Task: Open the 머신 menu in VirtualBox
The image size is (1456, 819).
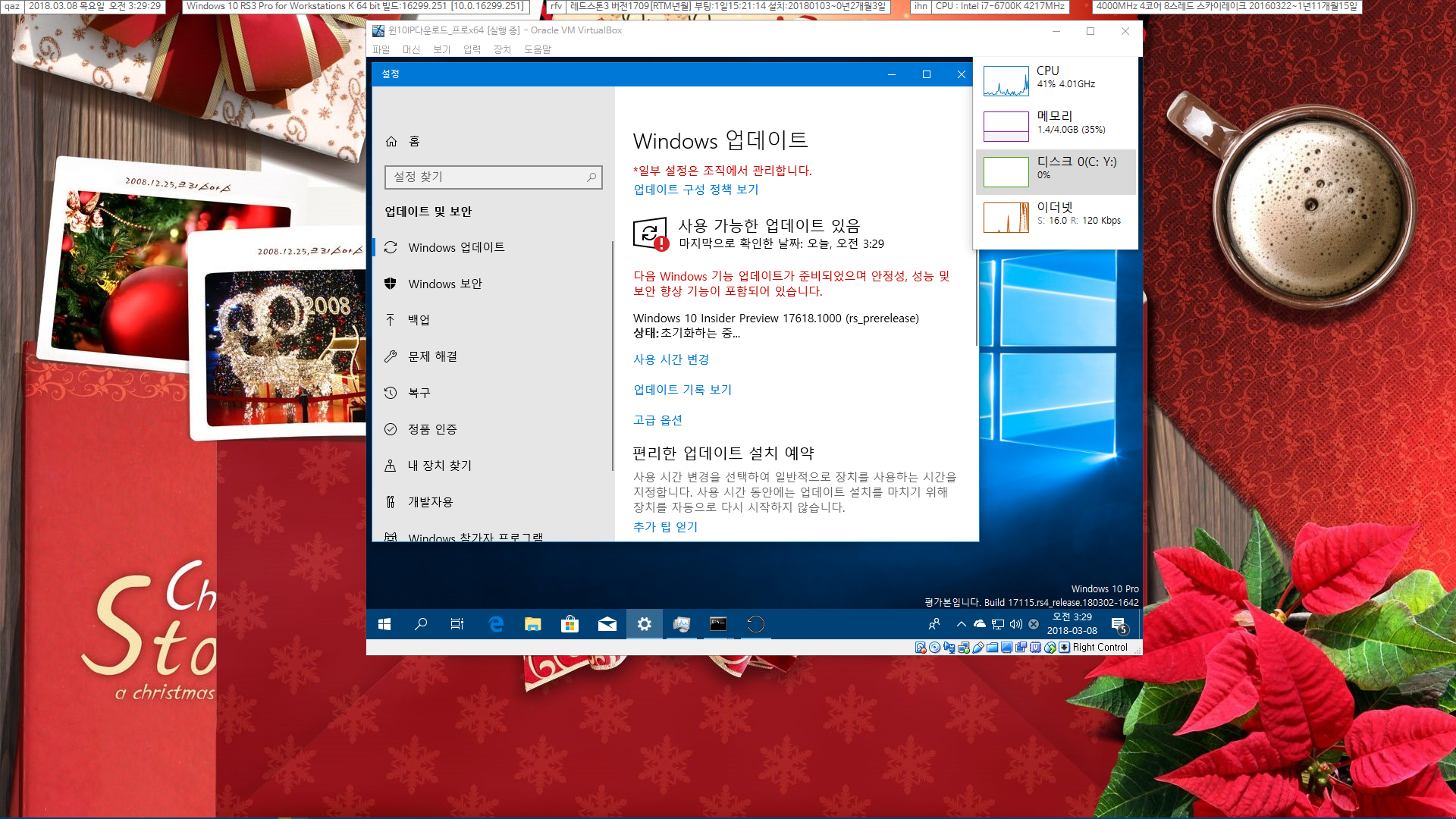Action: [411, 49]
